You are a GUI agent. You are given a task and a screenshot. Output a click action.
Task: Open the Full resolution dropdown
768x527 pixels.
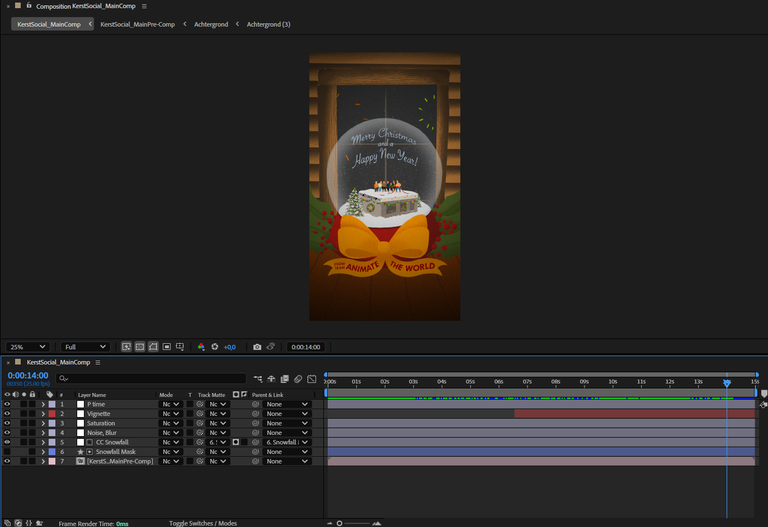point(84,347)
